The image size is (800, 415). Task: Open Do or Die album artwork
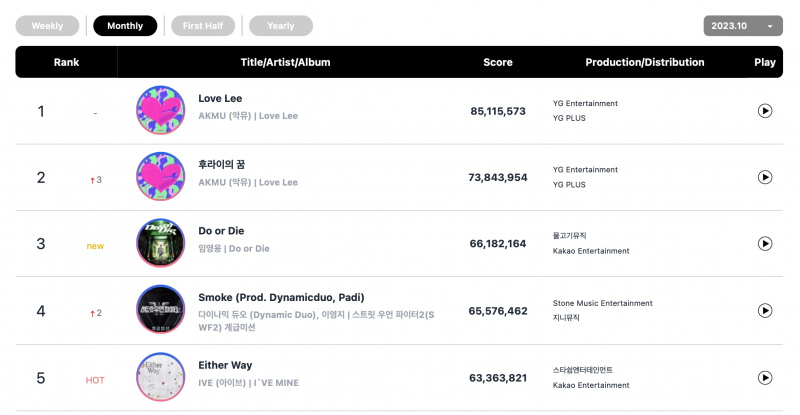click(x=160, y=243)
